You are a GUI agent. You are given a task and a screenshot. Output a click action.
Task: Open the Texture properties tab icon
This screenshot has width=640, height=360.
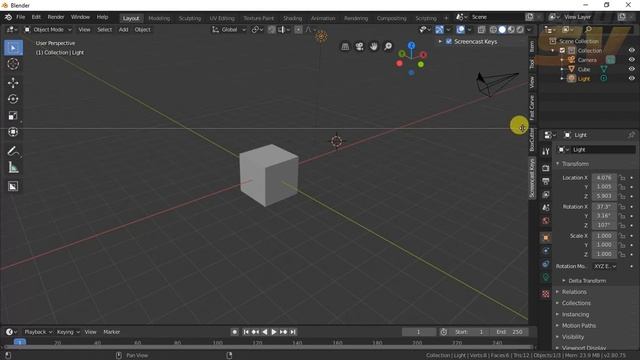[546, 294]
